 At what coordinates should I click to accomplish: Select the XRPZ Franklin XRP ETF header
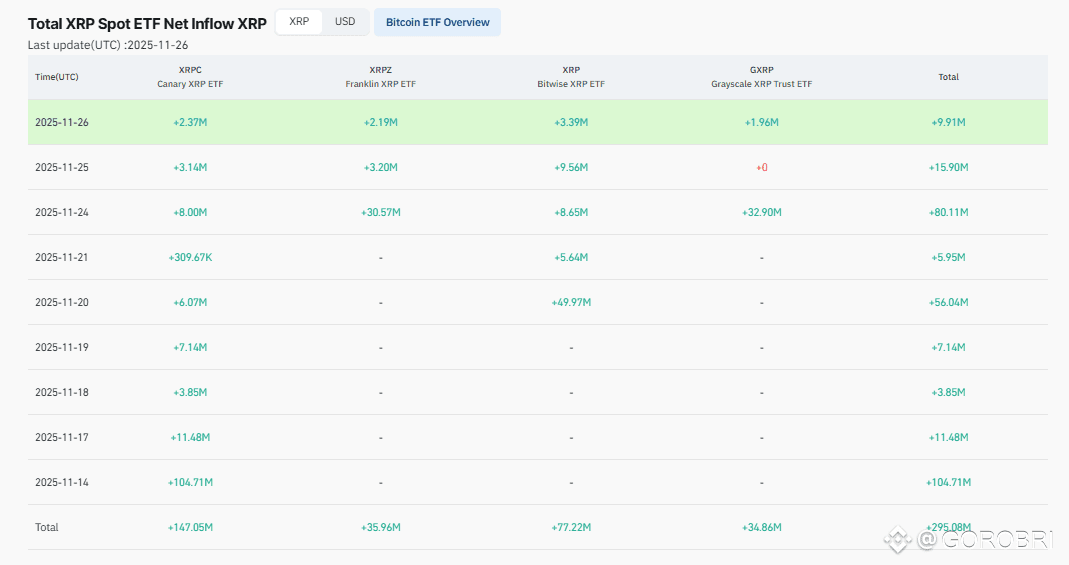coord(380,77)
